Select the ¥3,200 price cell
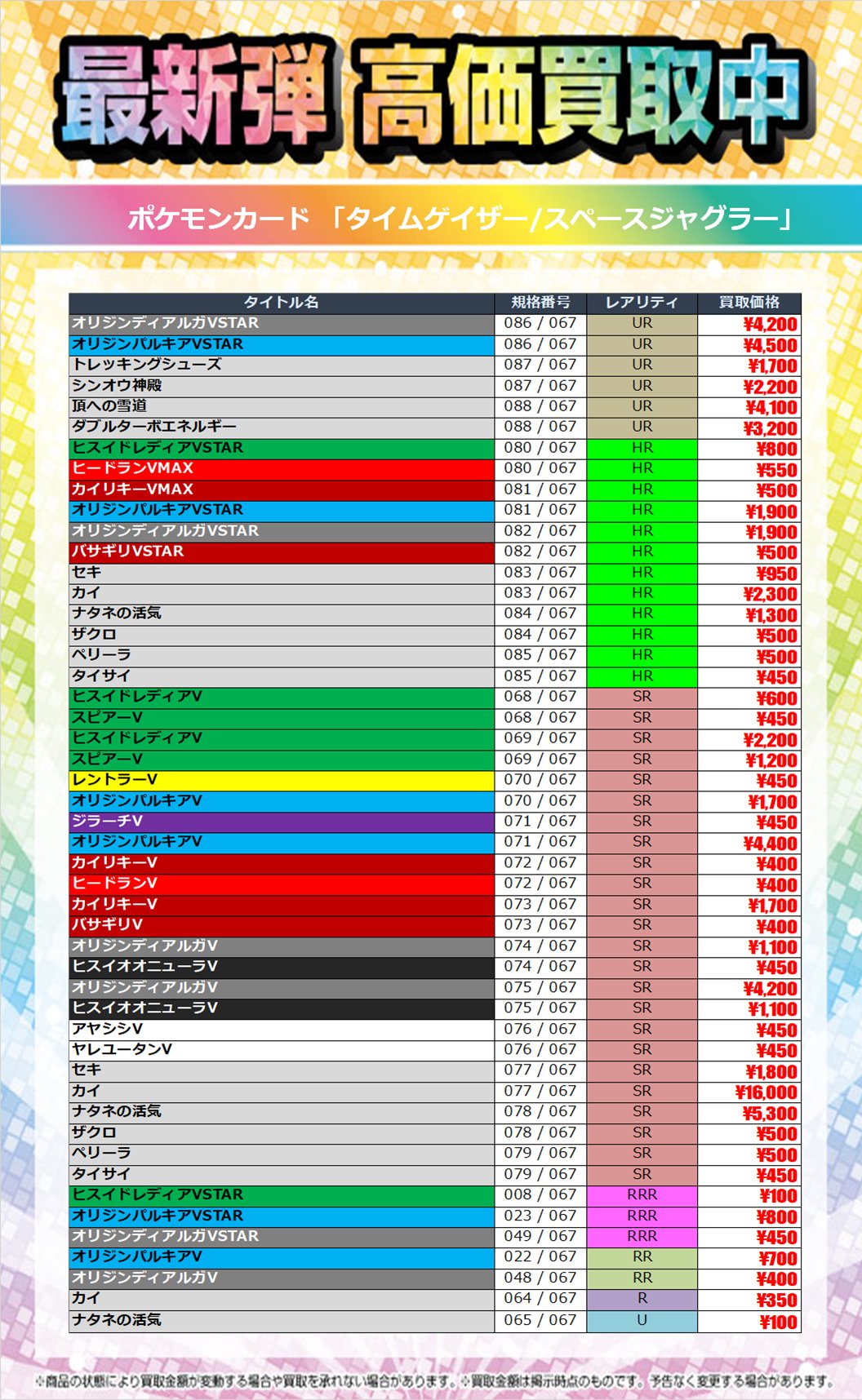 [749, 427]
